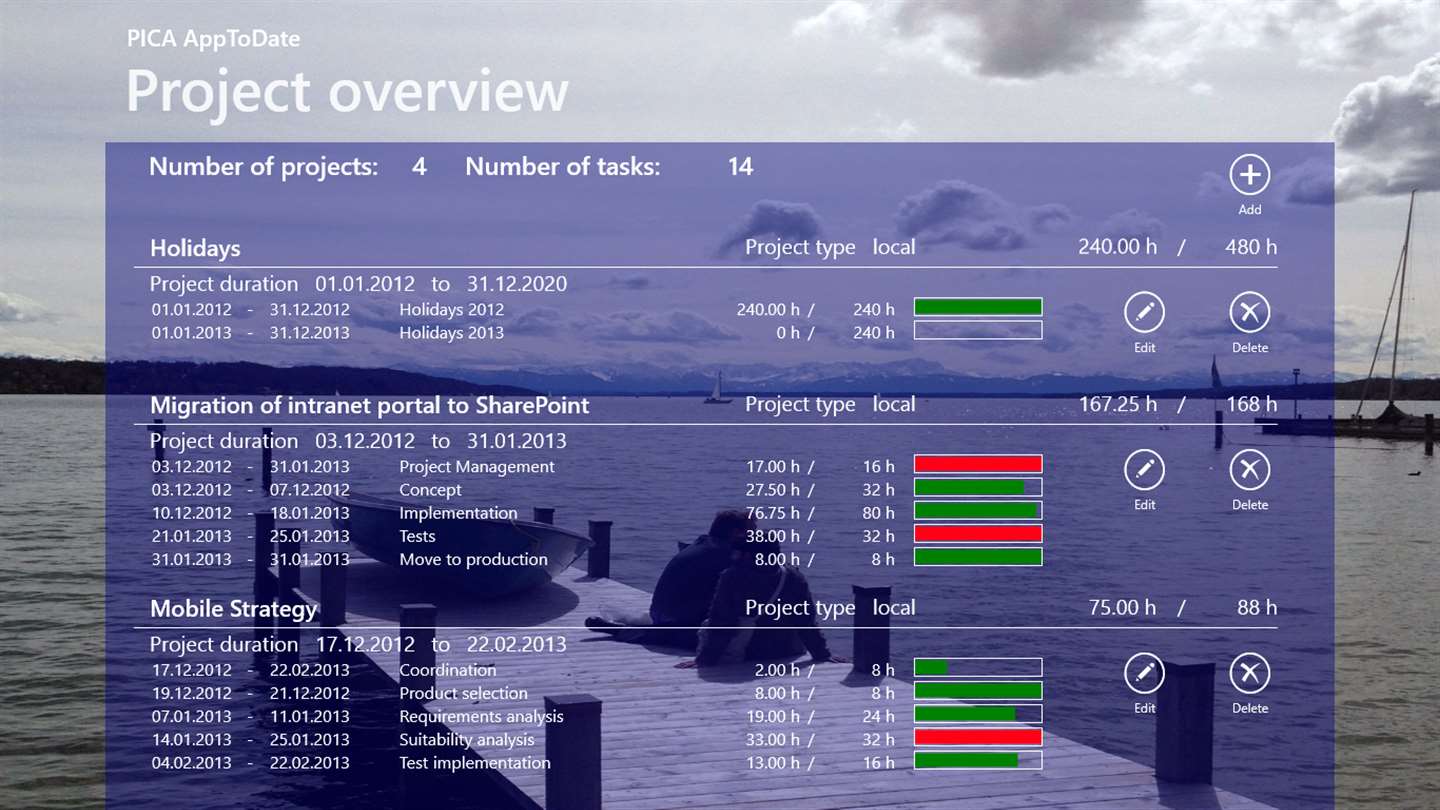Click the 13.00 h Test implementation hours
Screen dimensions: 1440x810
[773, 763]
